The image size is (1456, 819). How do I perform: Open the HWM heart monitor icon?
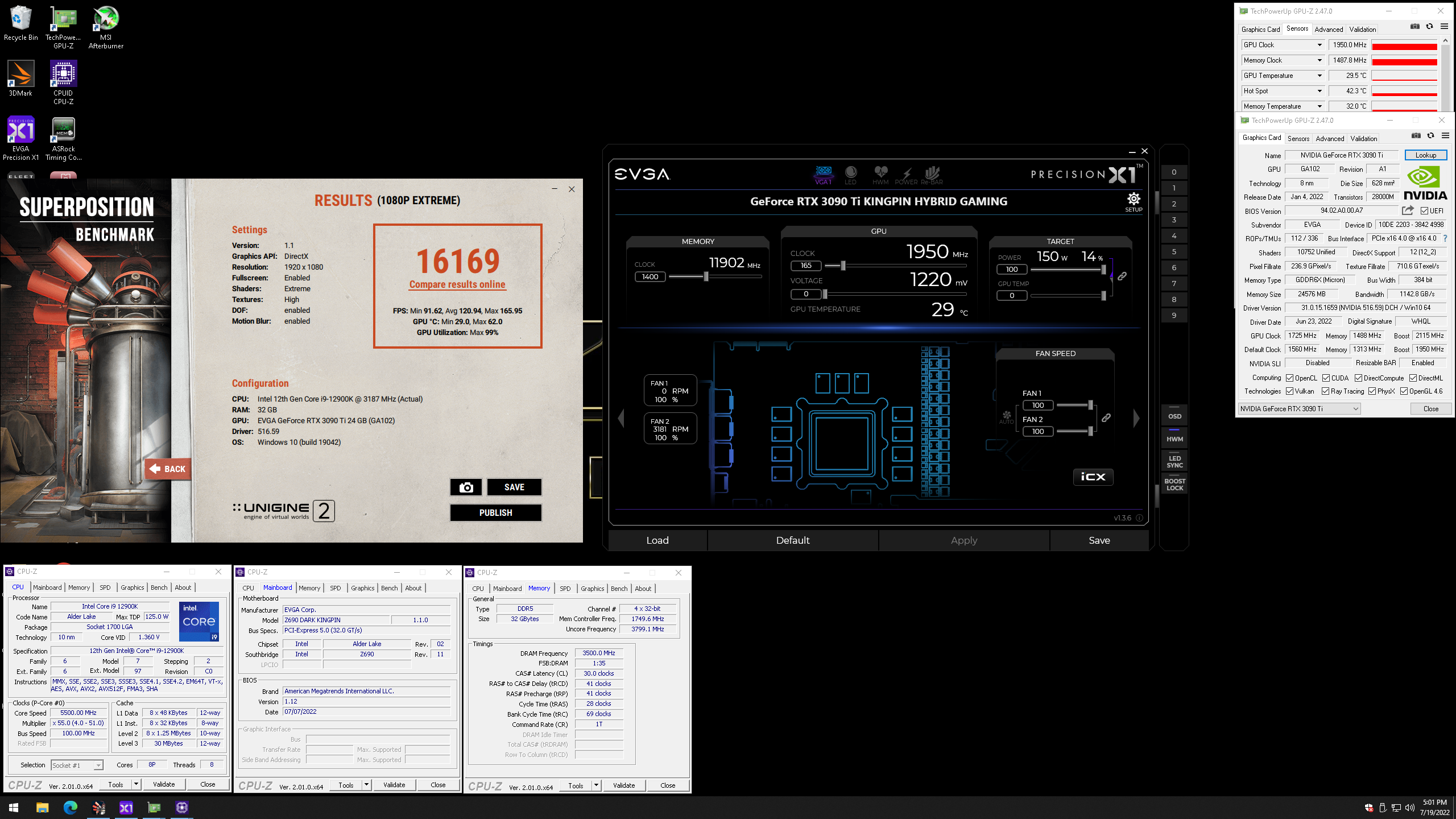[x=880, y=175]
